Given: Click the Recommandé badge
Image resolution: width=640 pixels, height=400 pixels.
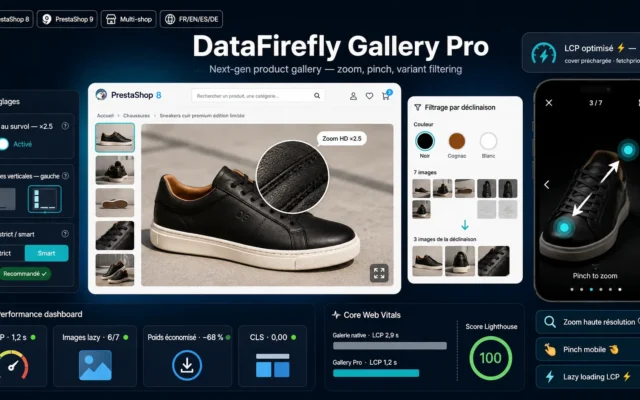Looking at the screenshot, I should point(25,274).
